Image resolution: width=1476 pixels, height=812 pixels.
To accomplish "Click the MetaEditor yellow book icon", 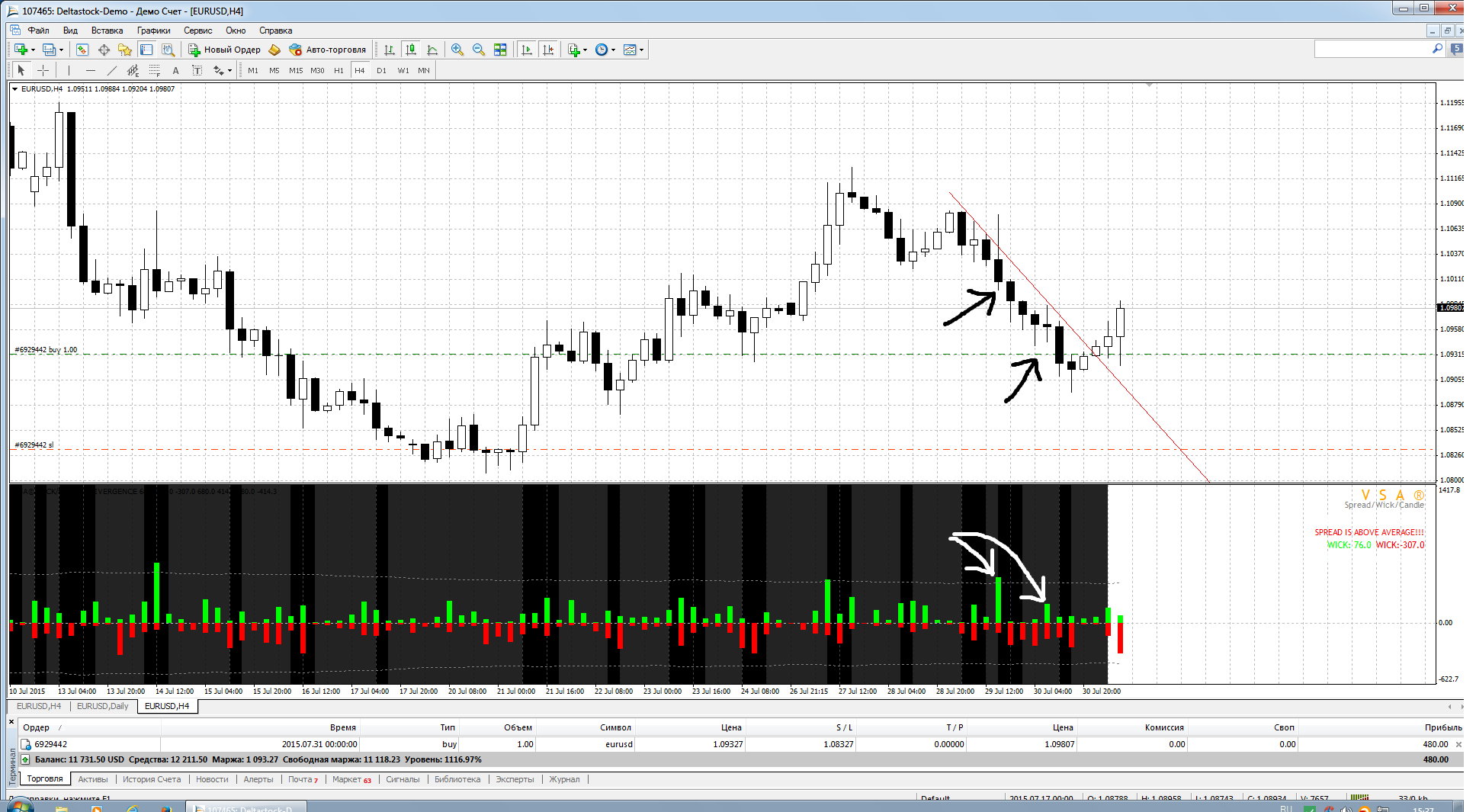I will [x=274, y=50].
